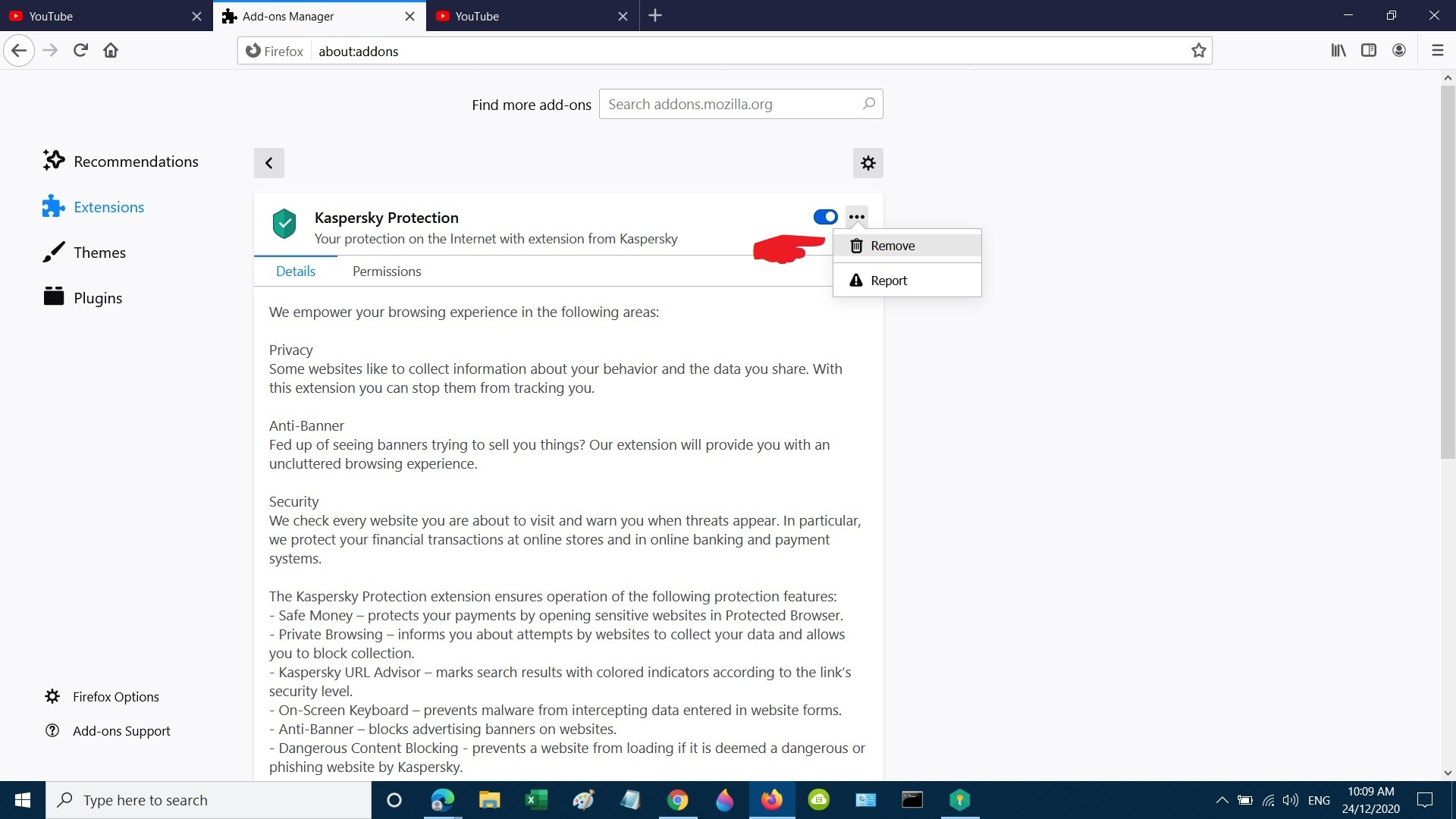Select Remove from the extension menu
The image size is (1456, 819).
(x=892, y=246)
